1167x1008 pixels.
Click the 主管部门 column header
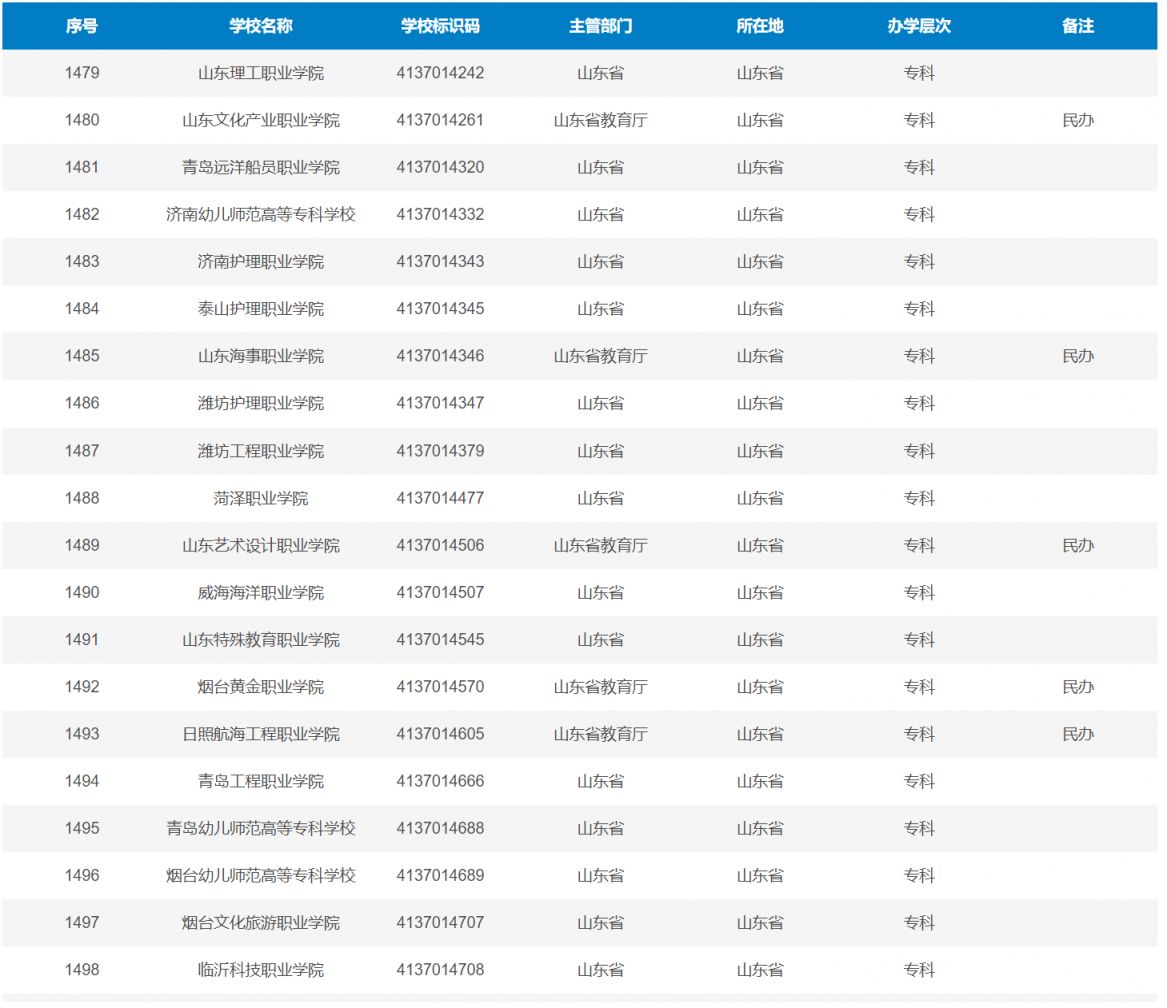pyautogui.click(x=601, y=26)
